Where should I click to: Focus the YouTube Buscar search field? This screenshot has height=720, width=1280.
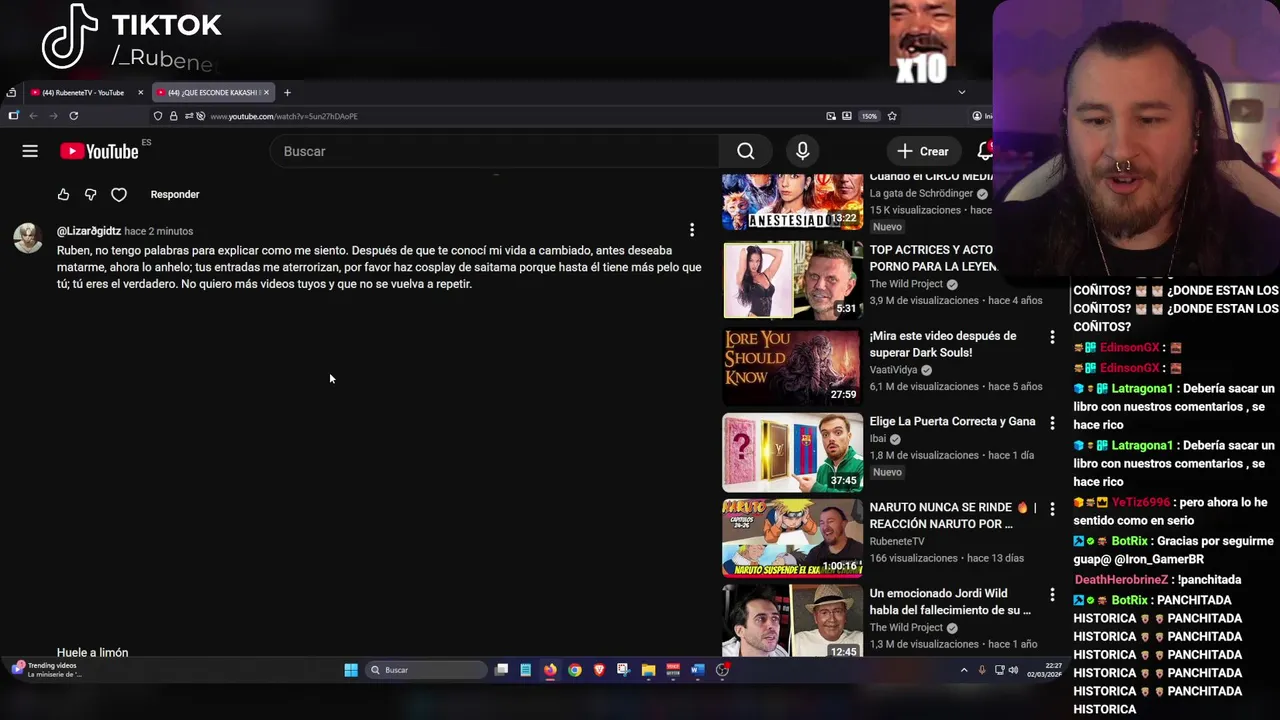tap(495, 151)
